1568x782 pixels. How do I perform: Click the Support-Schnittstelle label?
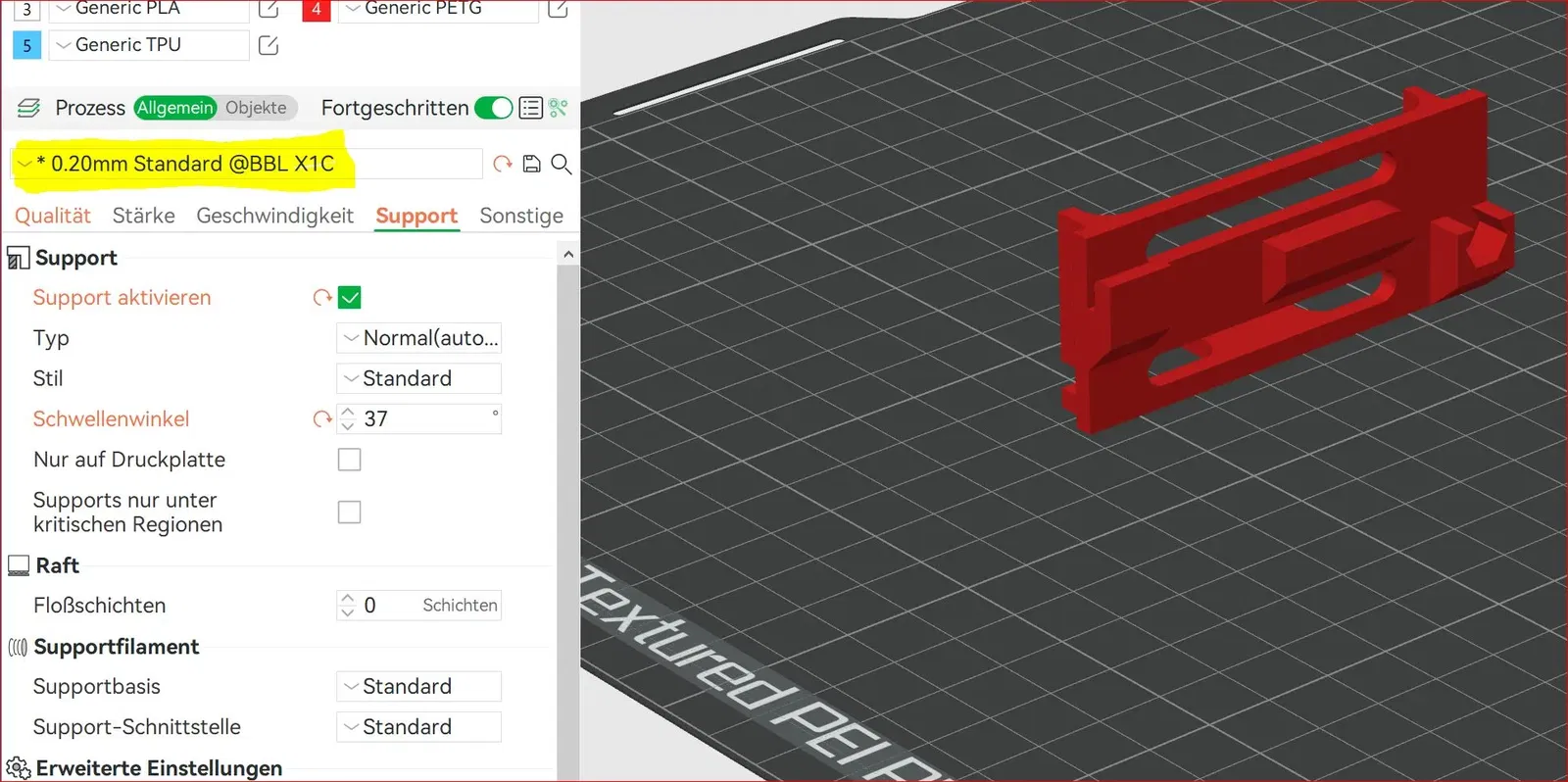137,727
